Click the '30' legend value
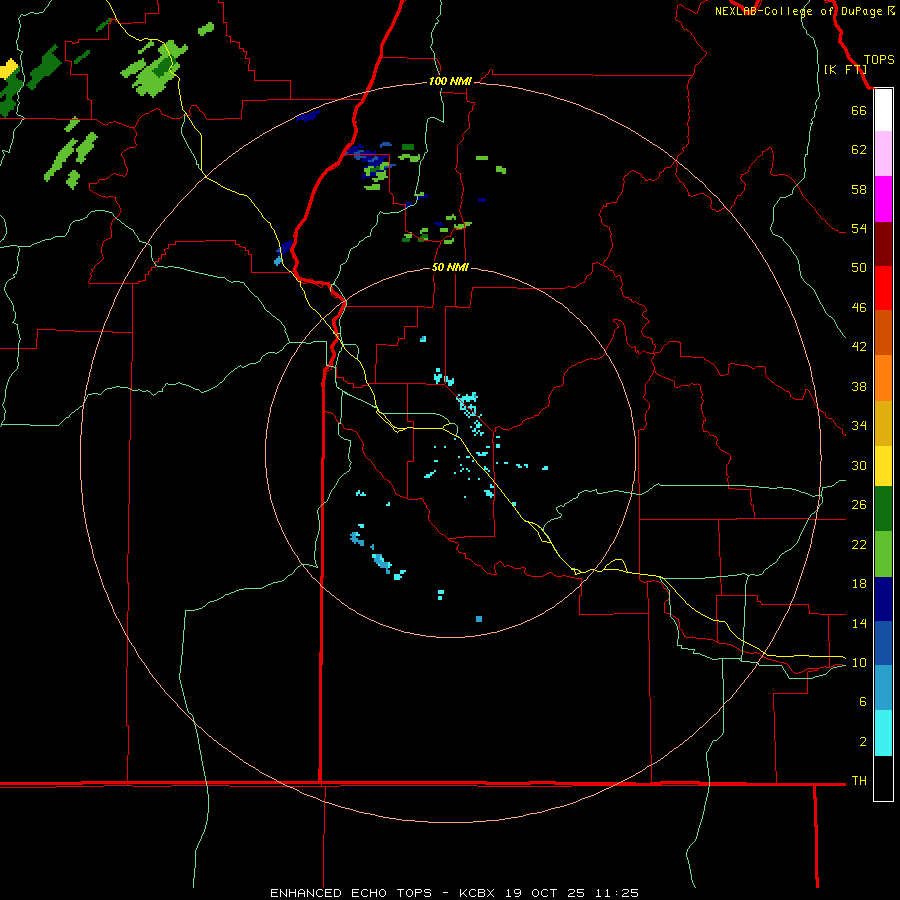900x900 pixels. click(859, 465)
